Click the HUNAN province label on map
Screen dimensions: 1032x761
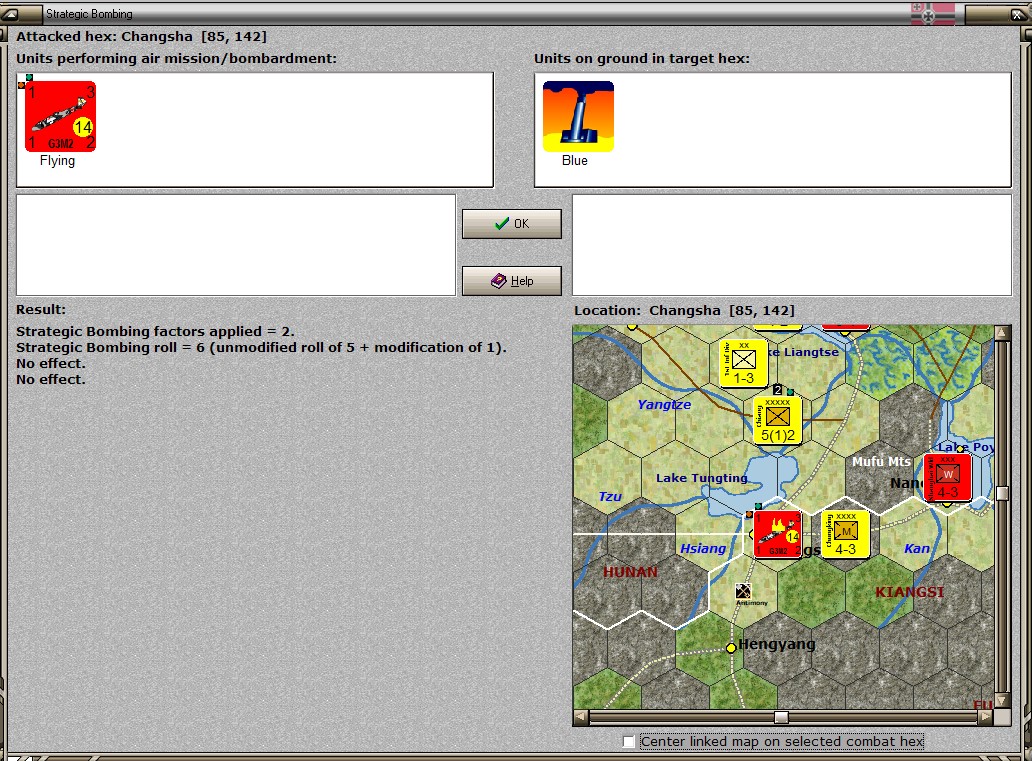631,572
